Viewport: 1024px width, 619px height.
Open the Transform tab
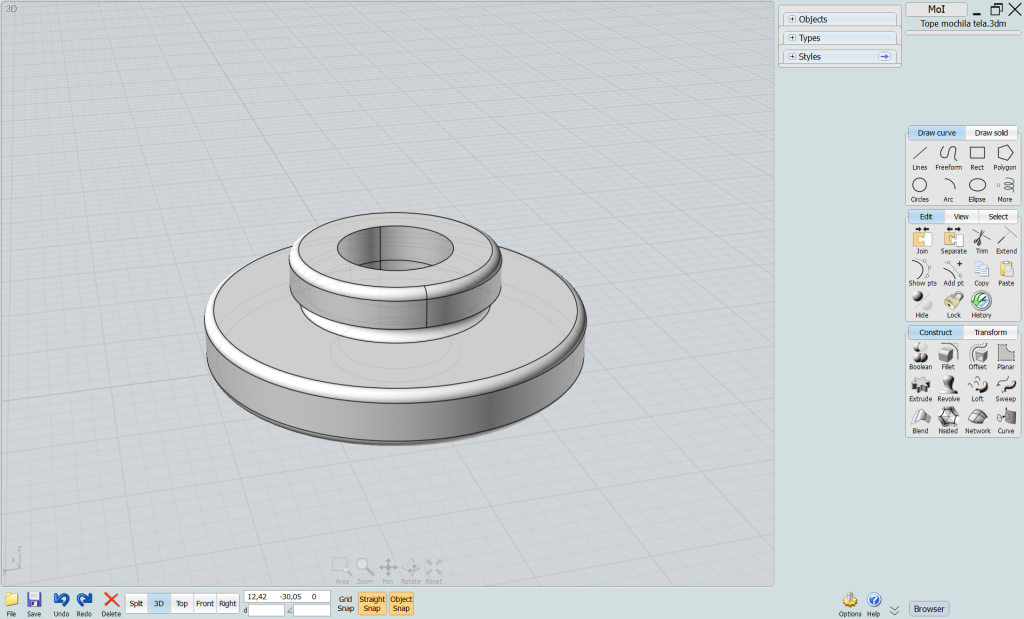tap(990, 333)
